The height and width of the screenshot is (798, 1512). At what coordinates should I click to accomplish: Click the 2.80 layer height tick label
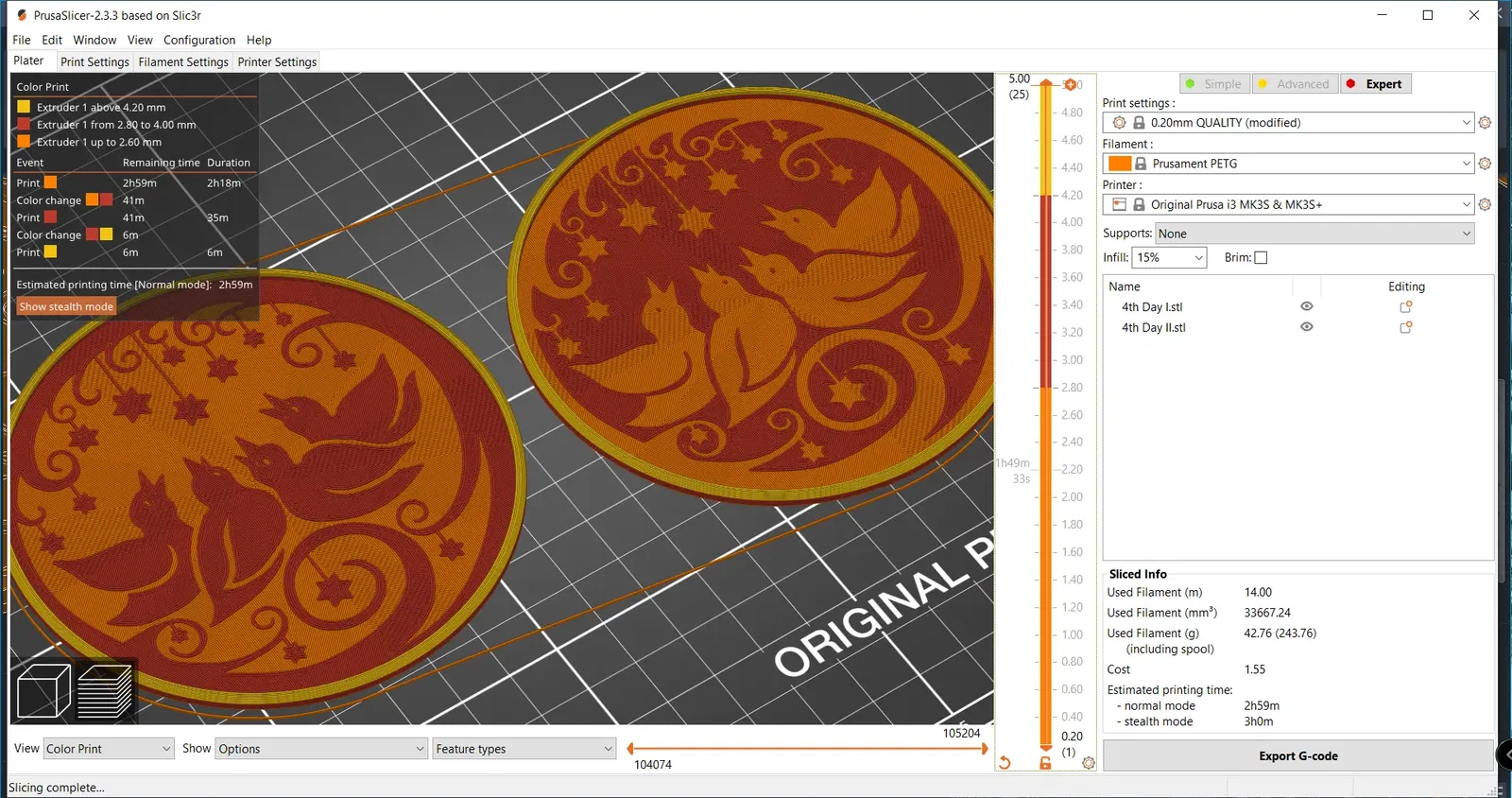(x=1072, y=388)
